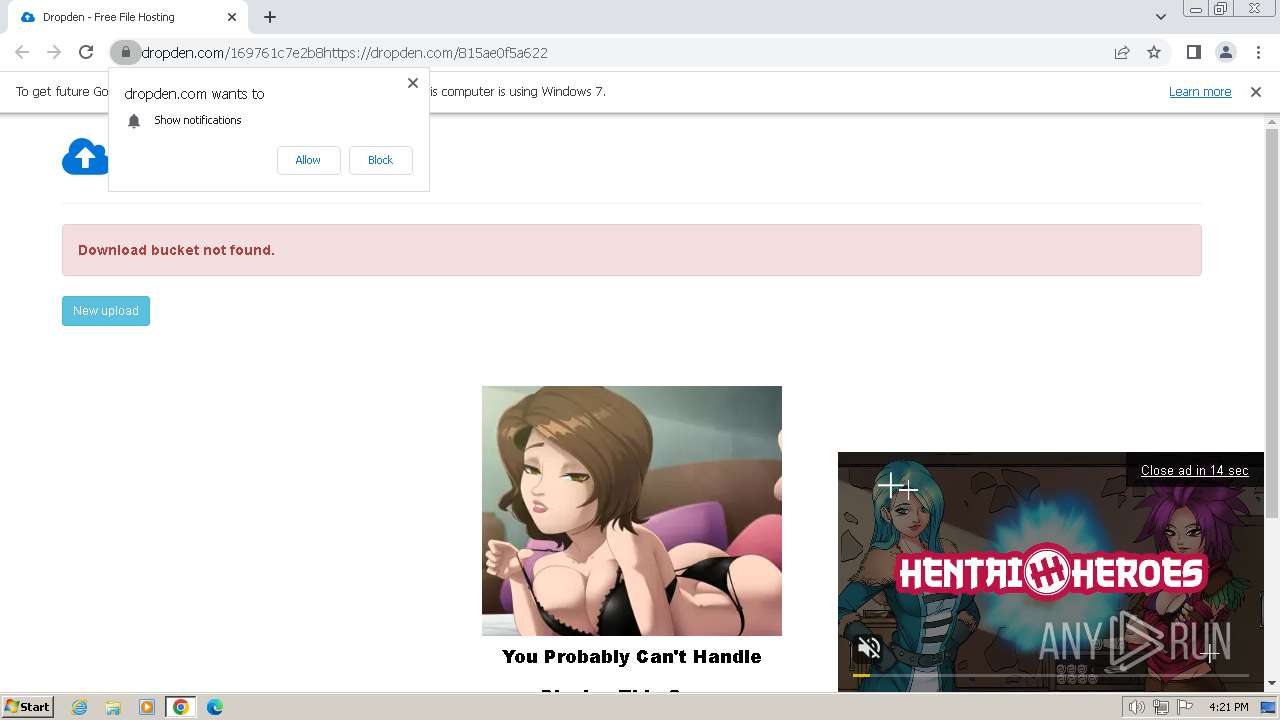The width and height of the screenshot is (1280, 720).
Task: Click the browser forward arrow
Action: pos(54,53)
